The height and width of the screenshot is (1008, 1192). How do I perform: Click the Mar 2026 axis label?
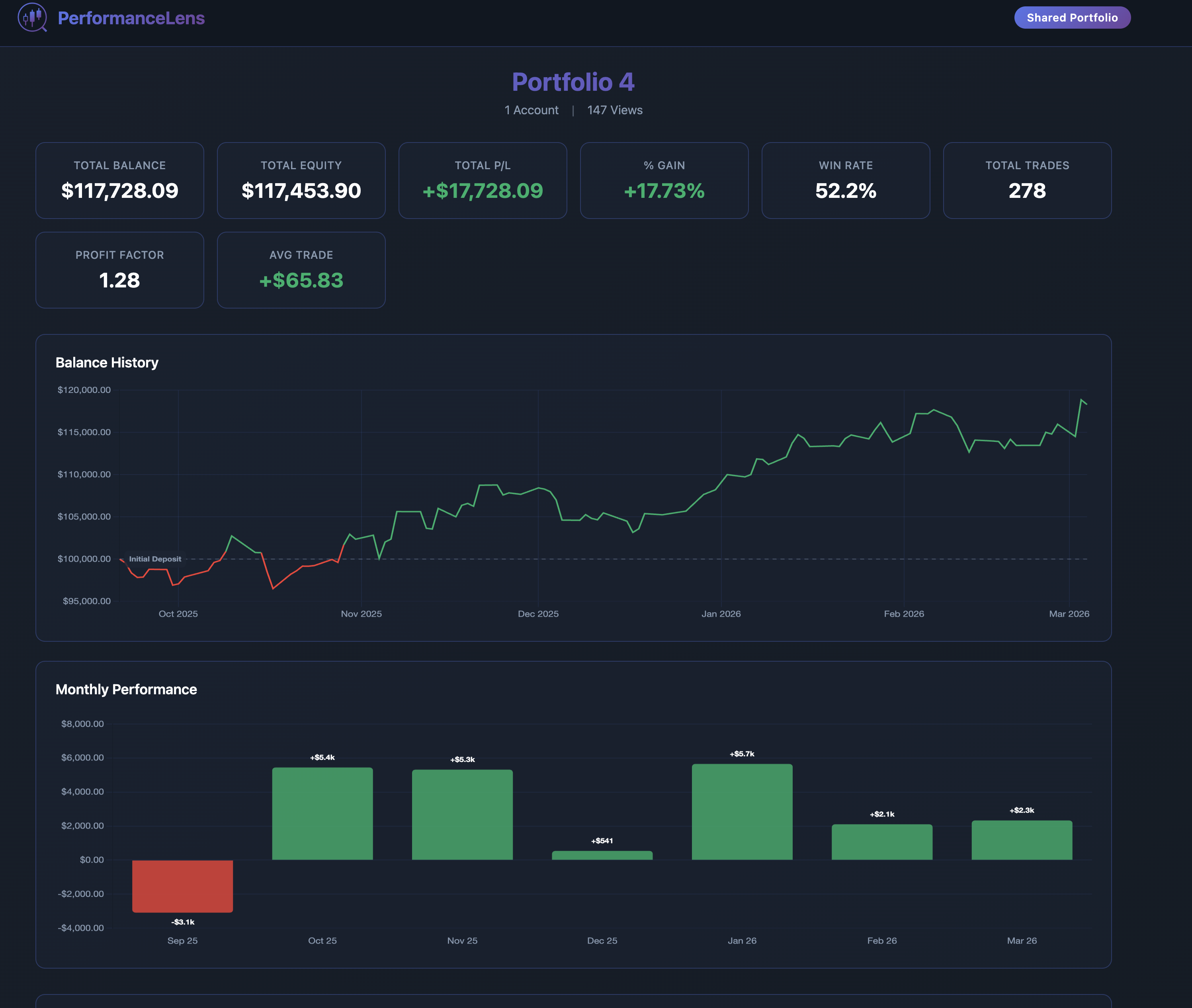(x=1069, y=614)
